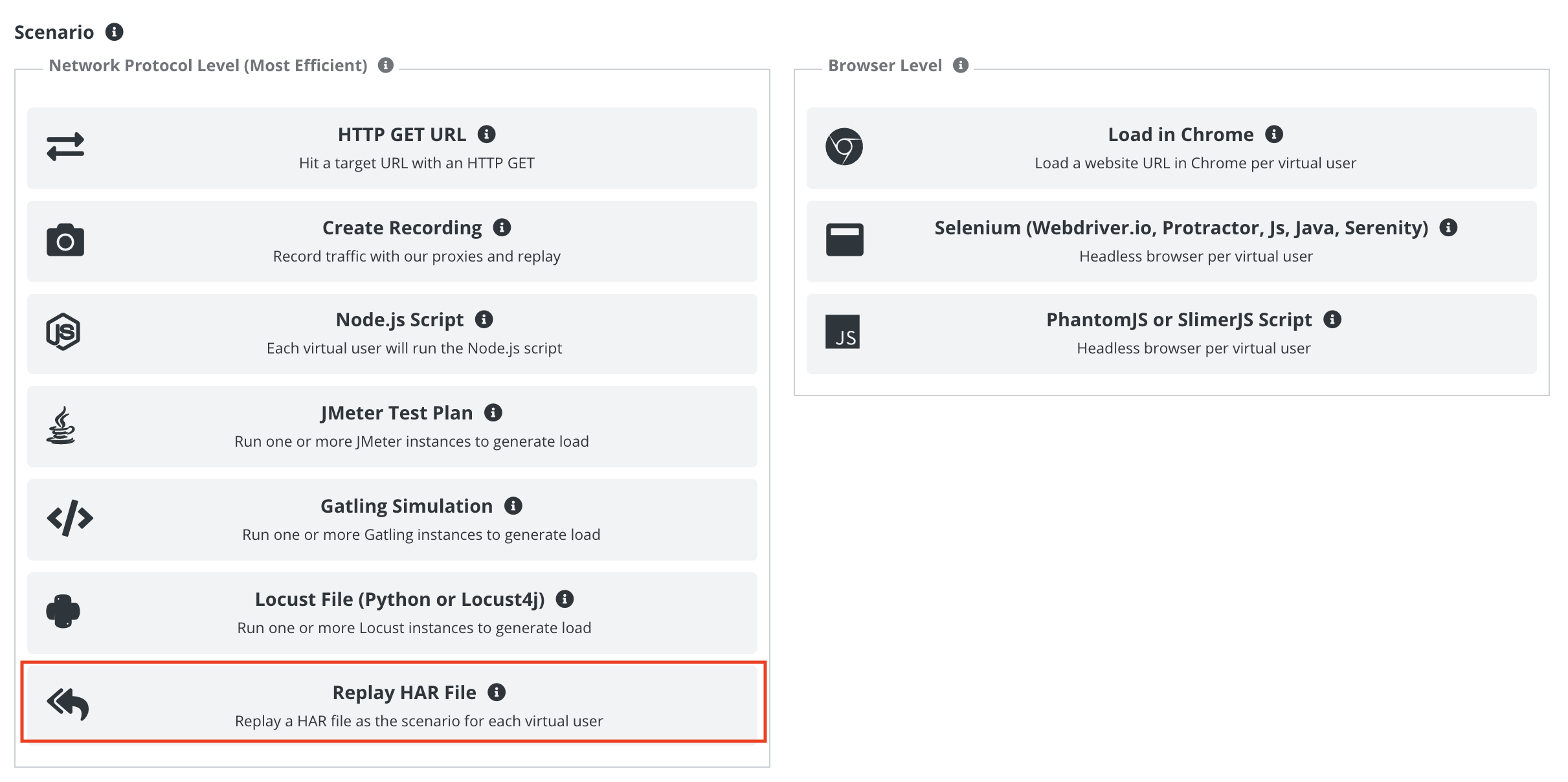Select PhantomJS or SlimerJS Script title
1568x782 pixels.
[x=1179, y=320]
